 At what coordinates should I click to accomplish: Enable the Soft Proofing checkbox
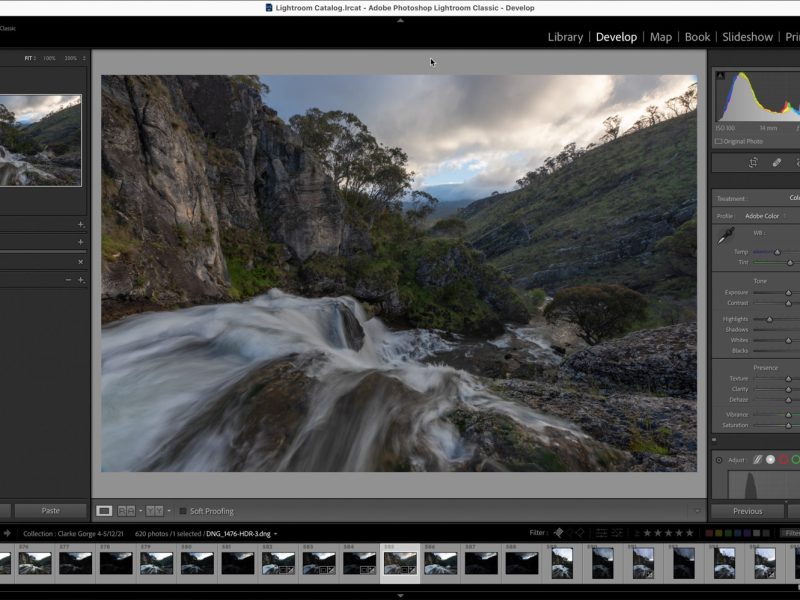[x=184, y=510]
